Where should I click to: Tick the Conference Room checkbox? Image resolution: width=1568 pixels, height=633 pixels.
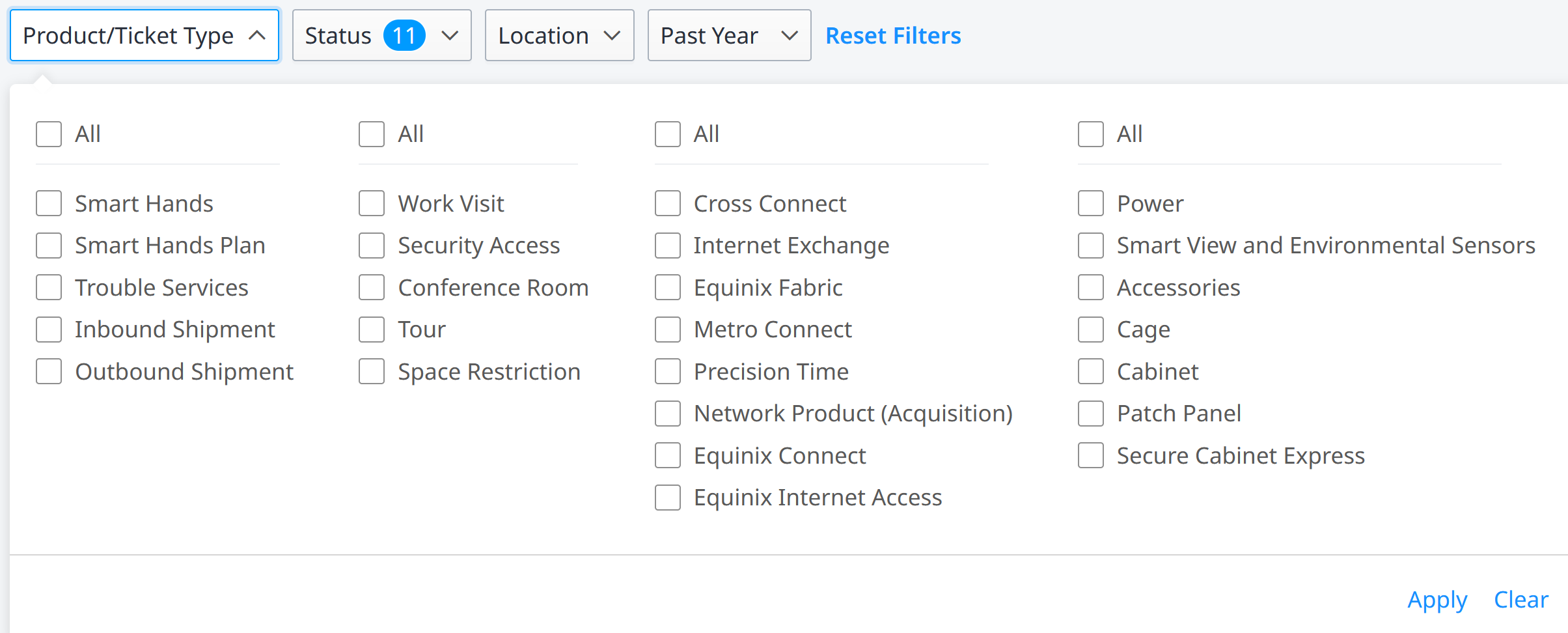[372, 287]
